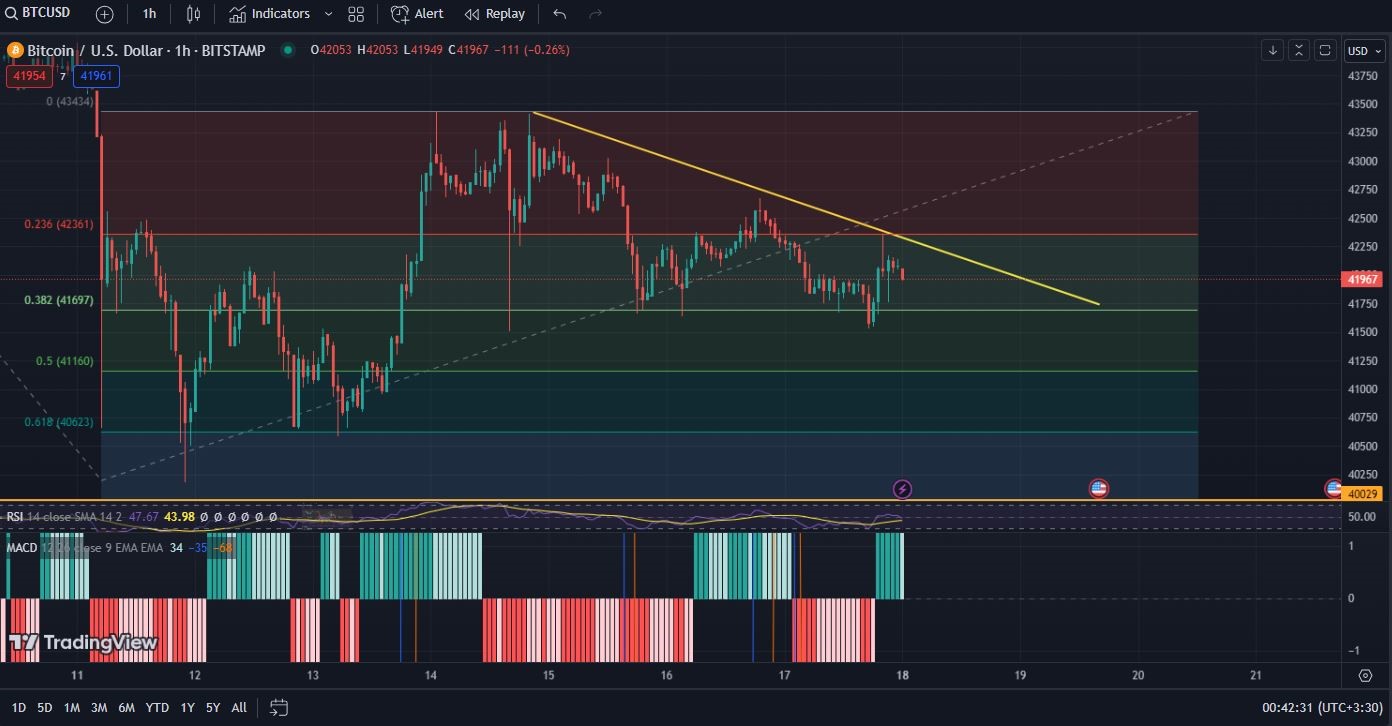Set date range to 5Y
Screen dimensions: 1392x726
(213, 707)
